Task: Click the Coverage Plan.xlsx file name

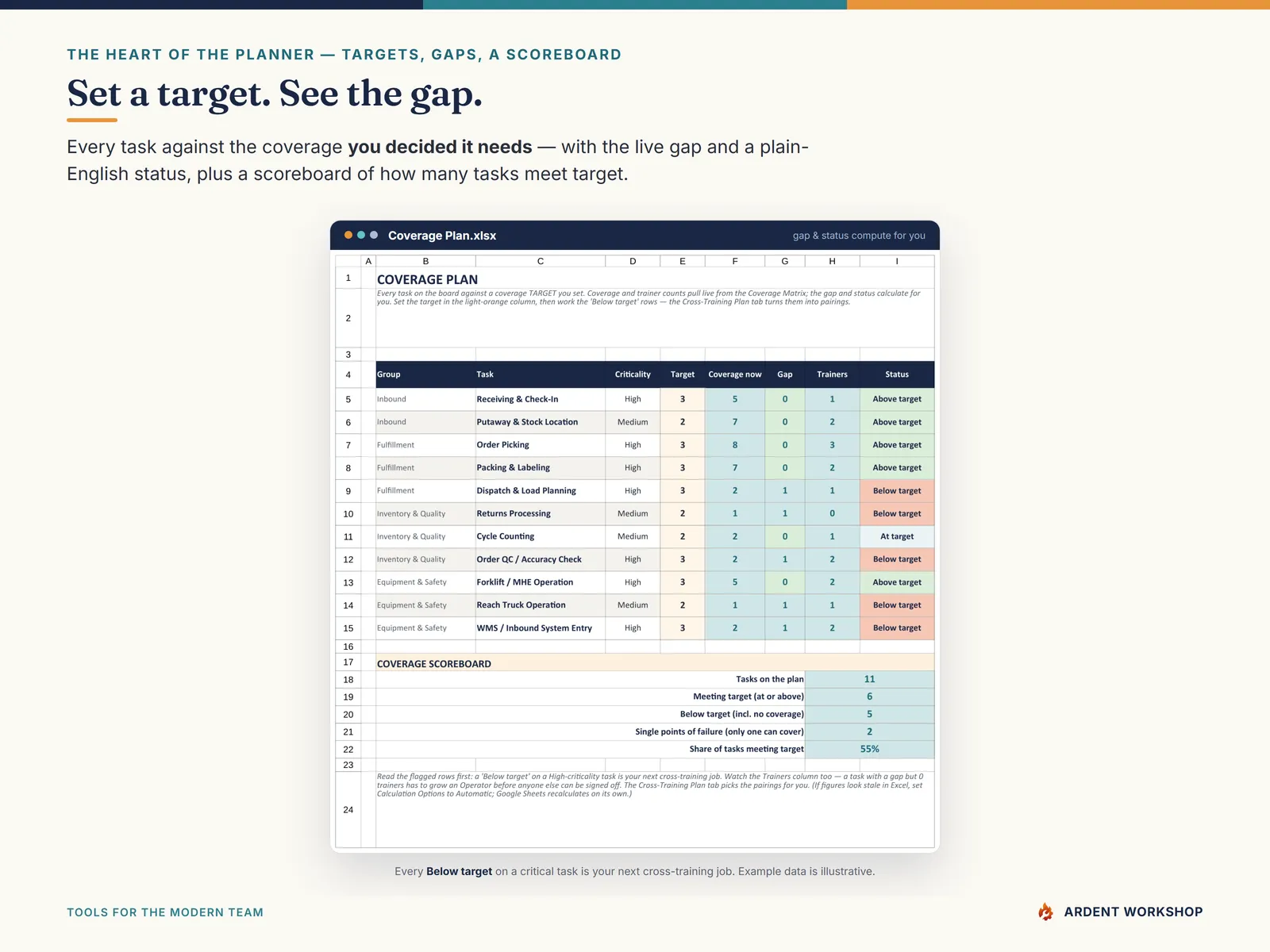Action: click(442, 236)
